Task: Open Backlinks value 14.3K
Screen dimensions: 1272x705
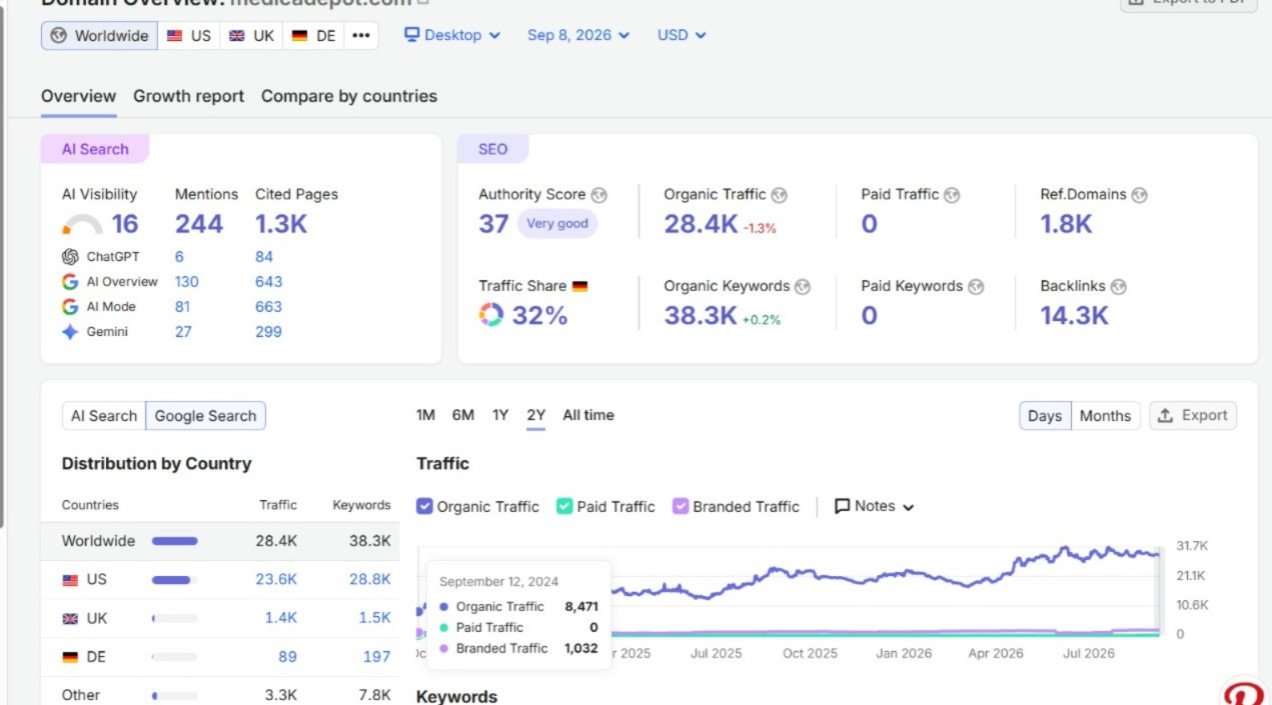Action: click(1074, 315)
